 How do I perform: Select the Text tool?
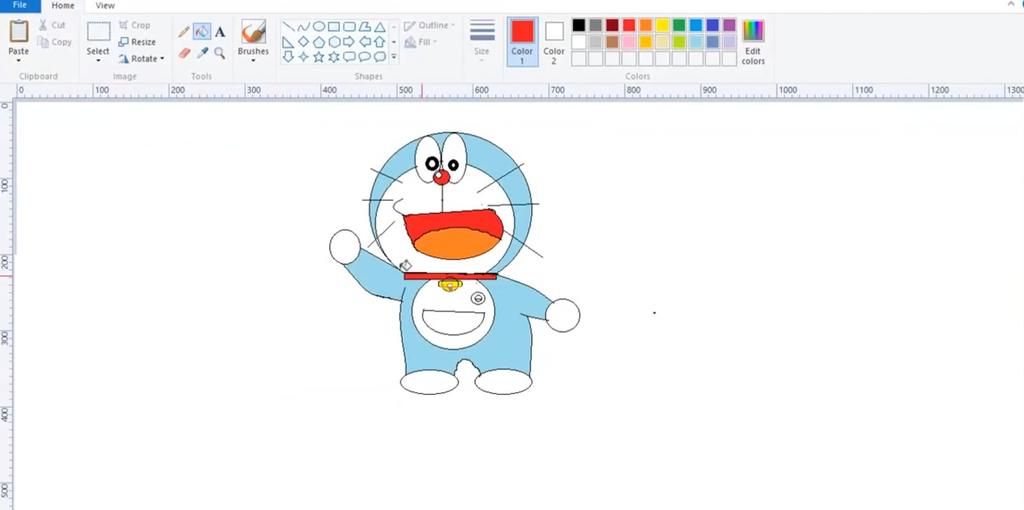[220, 31]
